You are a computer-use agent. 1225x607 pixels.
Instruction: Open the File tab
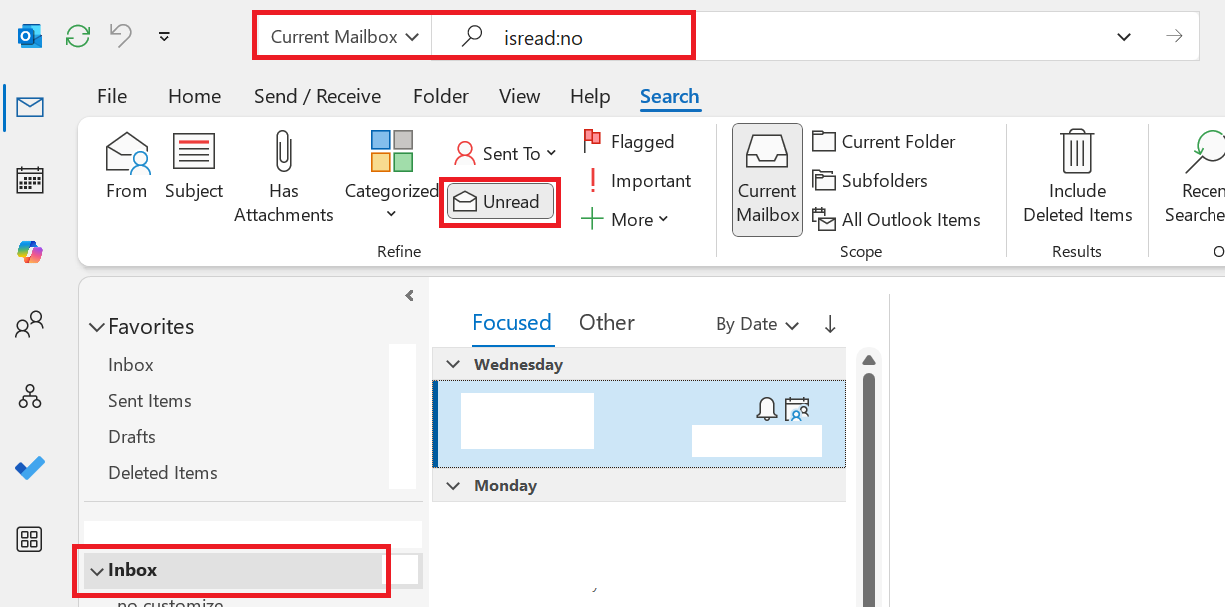(x=112, y=96)
